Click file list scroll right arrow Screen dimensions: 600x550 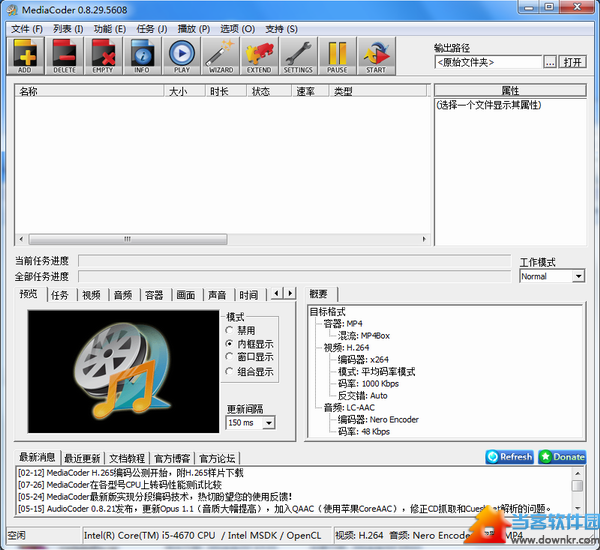(424, 239)
